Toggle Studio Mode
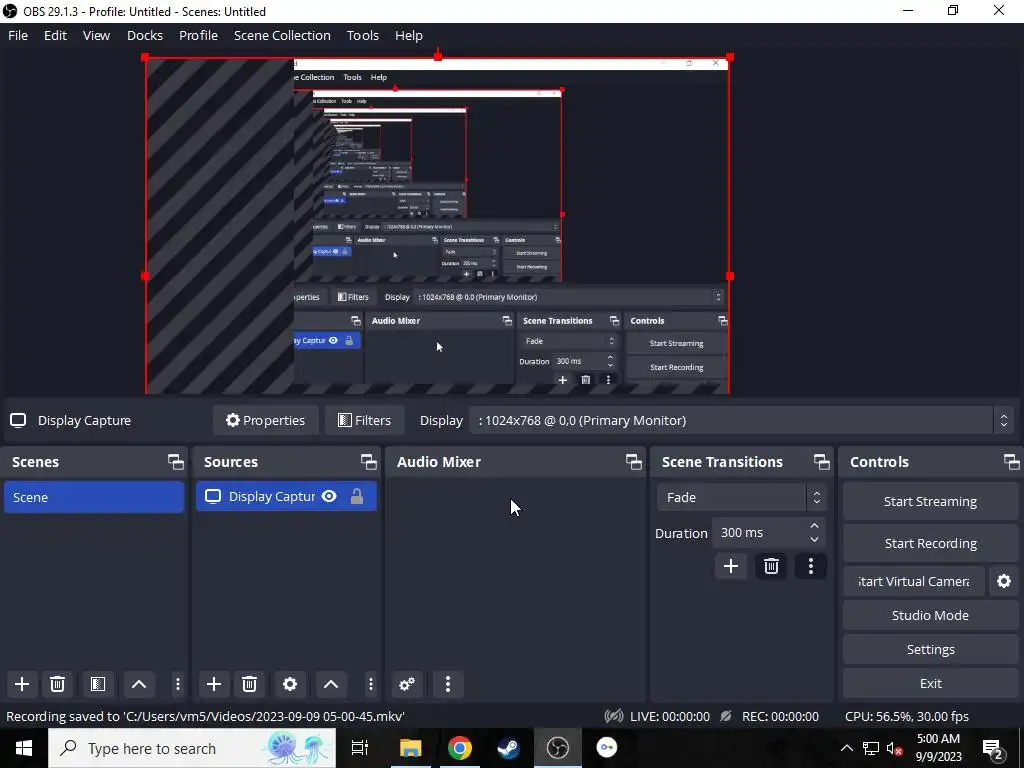This screenshot has height=768, width=1024. click(930, 615)
